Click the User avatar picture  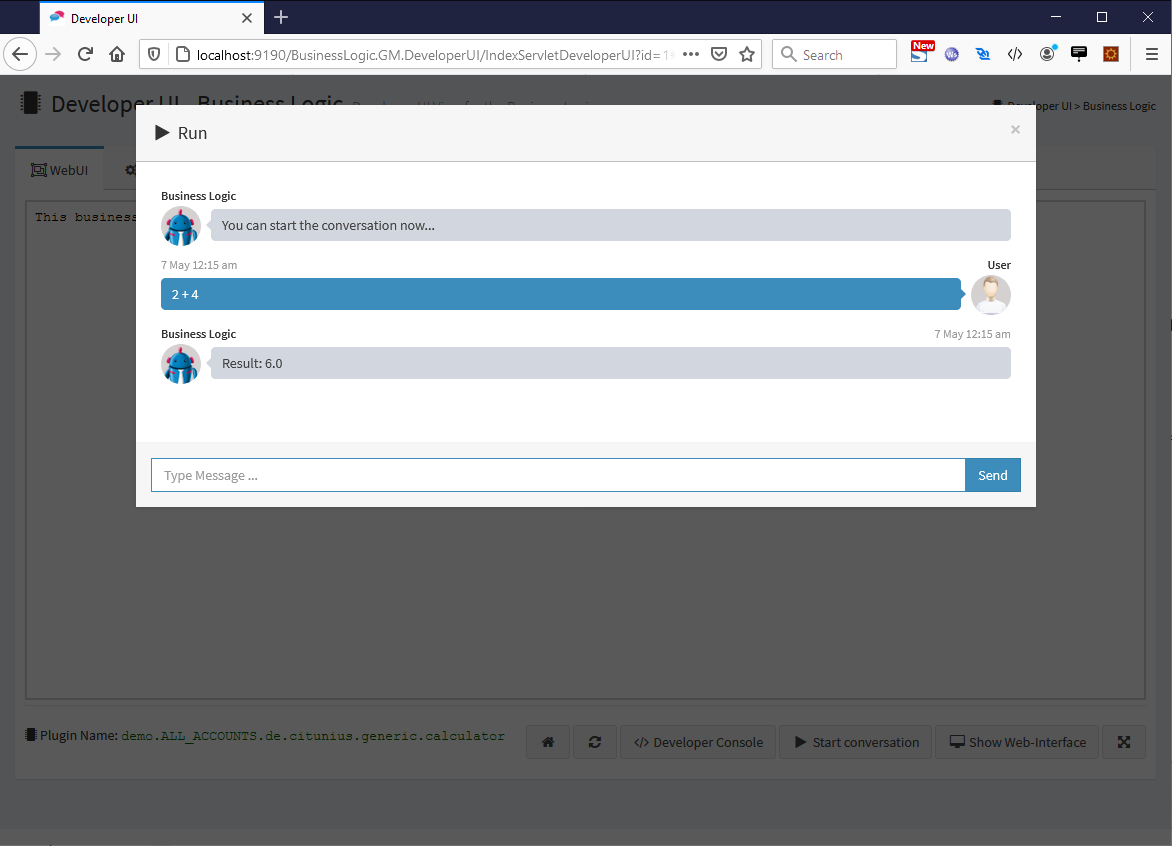coord(990,295)
